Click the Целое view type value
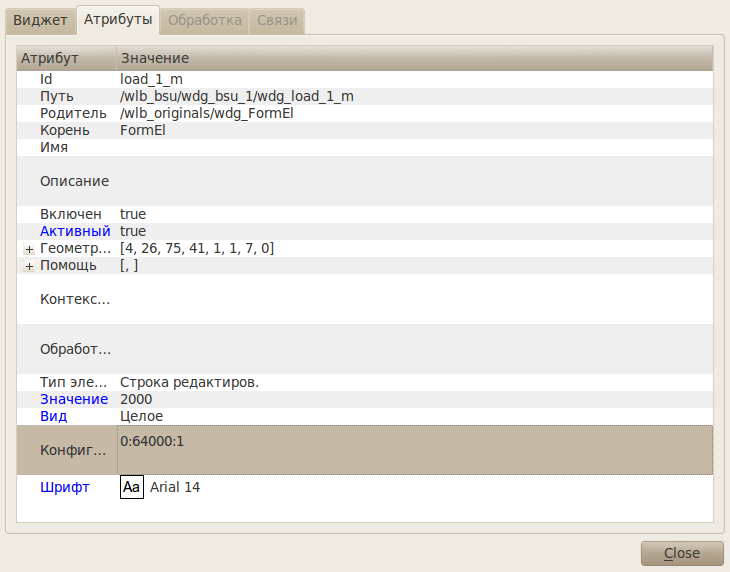Screen dimensions: 730x572 pyautogui.click(x=141, y=416)
